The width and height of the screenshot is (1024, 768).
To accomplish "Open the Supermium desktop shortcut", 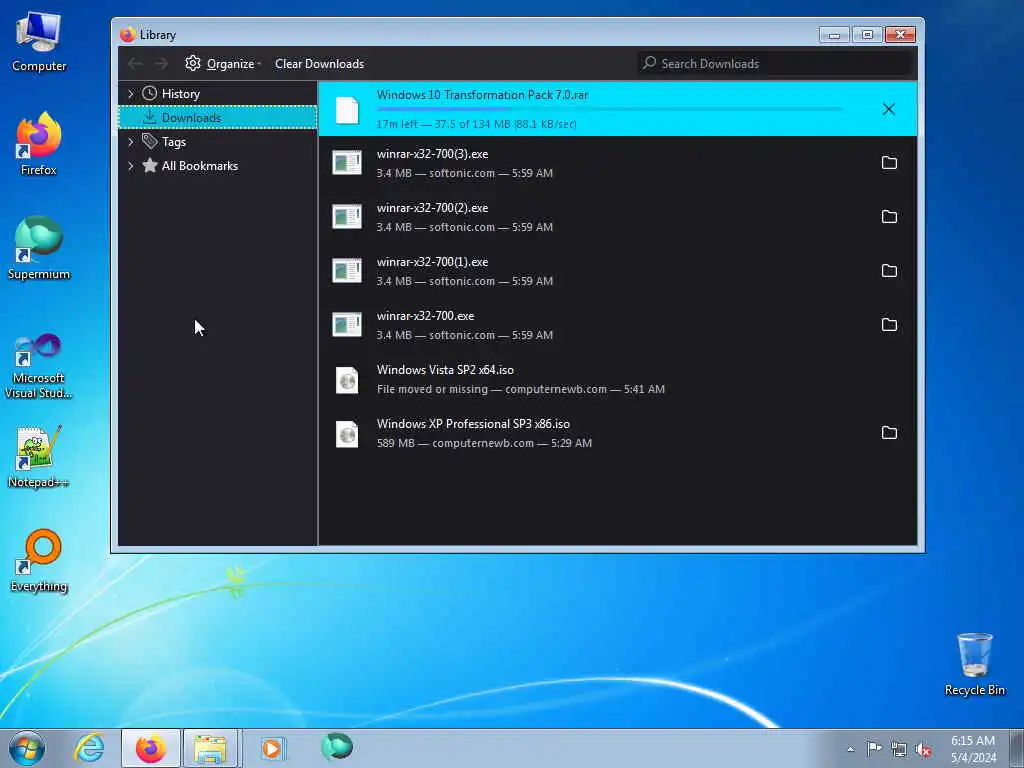I will click(39, 248).
